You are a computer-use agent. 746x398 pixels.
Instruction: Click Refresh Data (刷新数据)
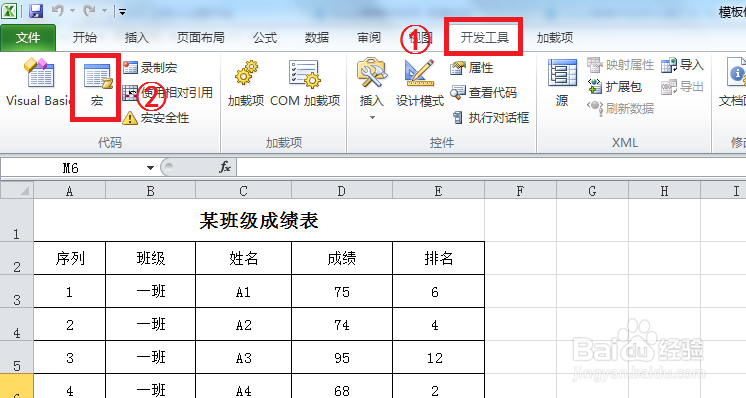coord(620,108)
